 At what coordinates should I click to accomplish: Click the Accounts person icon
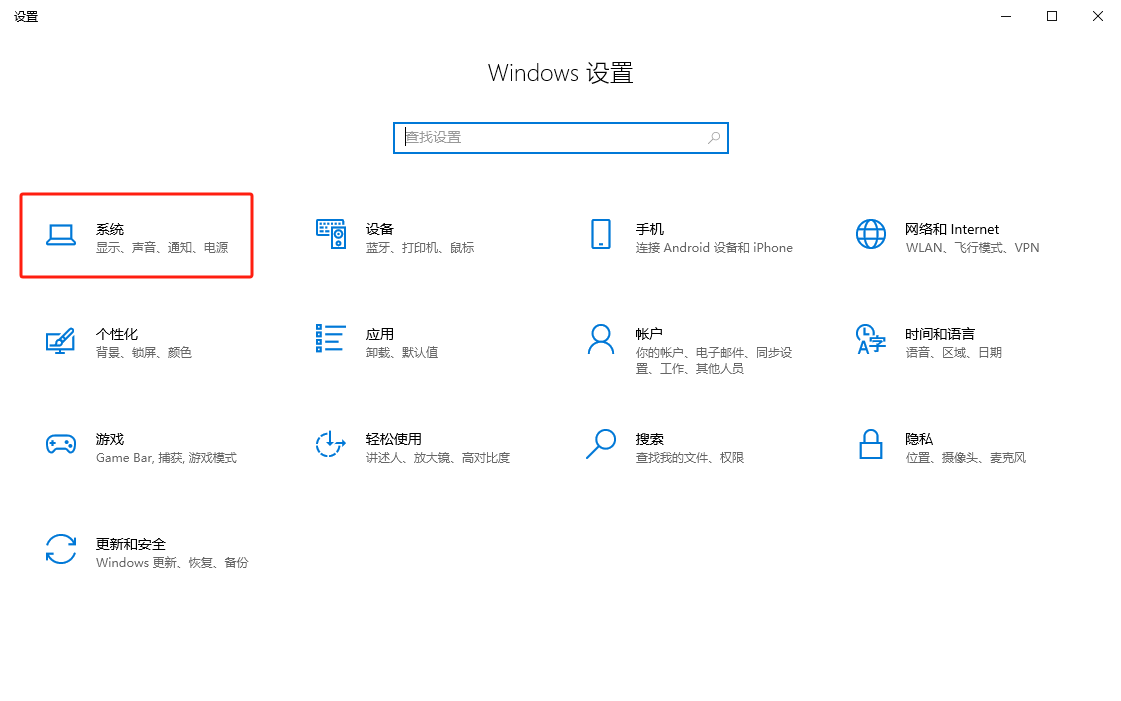[x=600, y=340]
